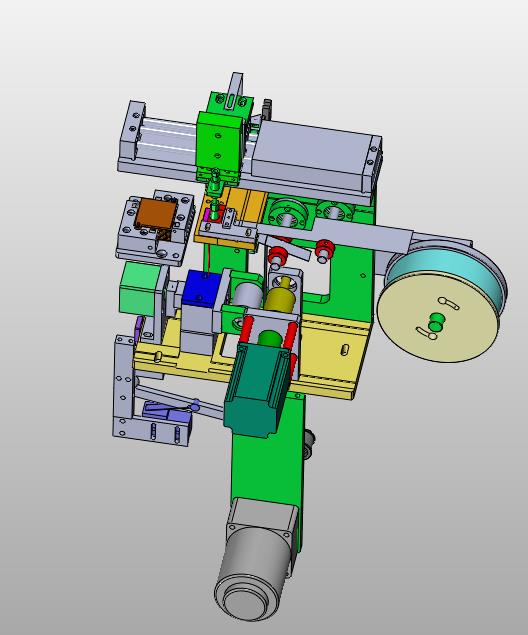Click the gray cylinder beside the yellow cylinder

pyautogui.click(x=249, y=296)
